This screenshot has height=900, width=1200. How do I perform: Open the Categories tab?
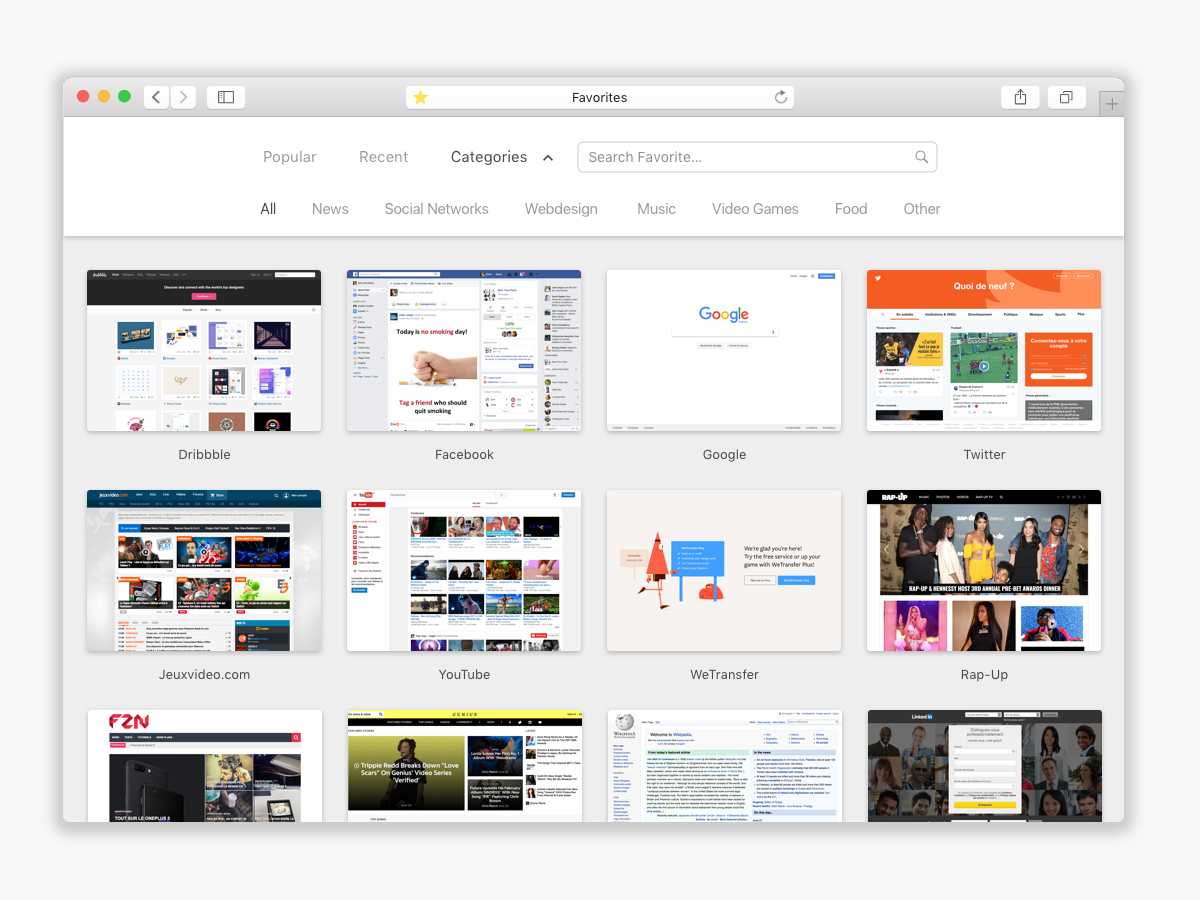tap(489, 157)
